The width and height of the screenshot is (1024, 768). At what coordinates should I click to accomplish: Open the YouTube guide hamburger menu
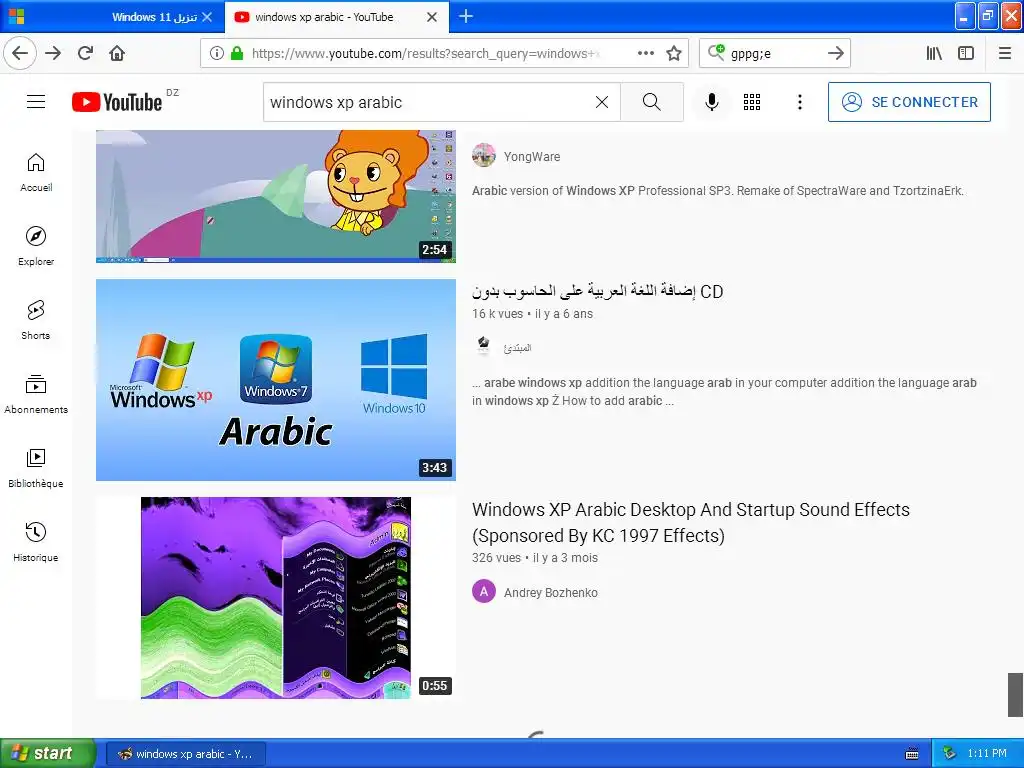coord(36,102)
